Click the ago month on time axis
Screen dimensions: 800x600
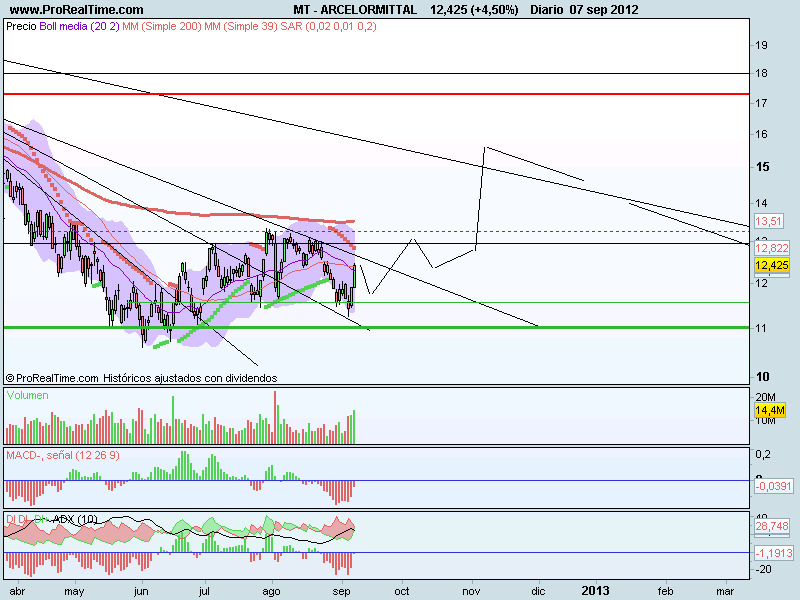271,591
